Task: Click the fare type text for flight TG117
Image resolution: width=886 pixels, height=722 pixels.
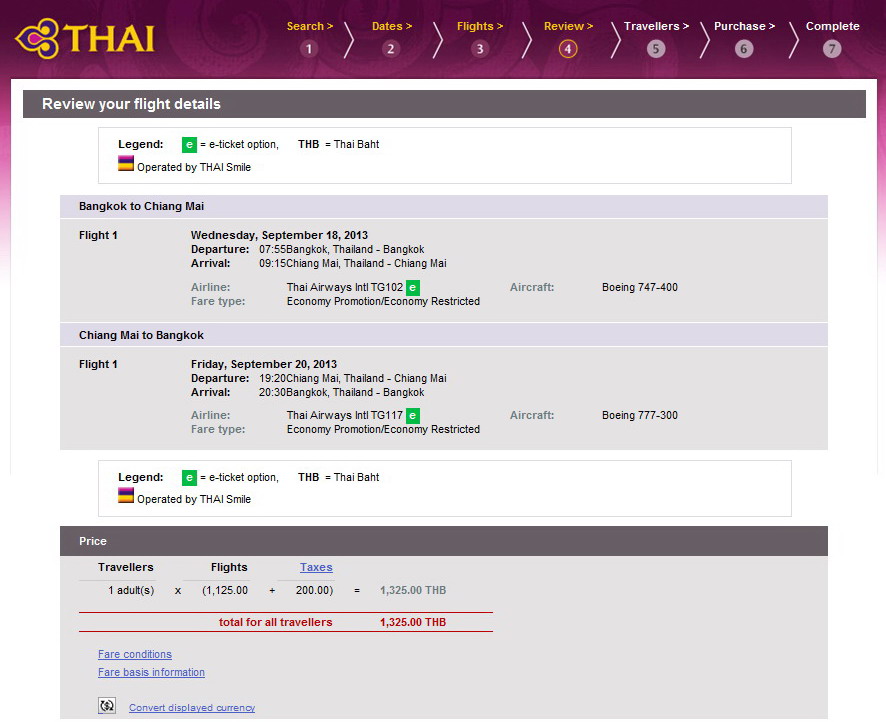Action: [383, 429]
